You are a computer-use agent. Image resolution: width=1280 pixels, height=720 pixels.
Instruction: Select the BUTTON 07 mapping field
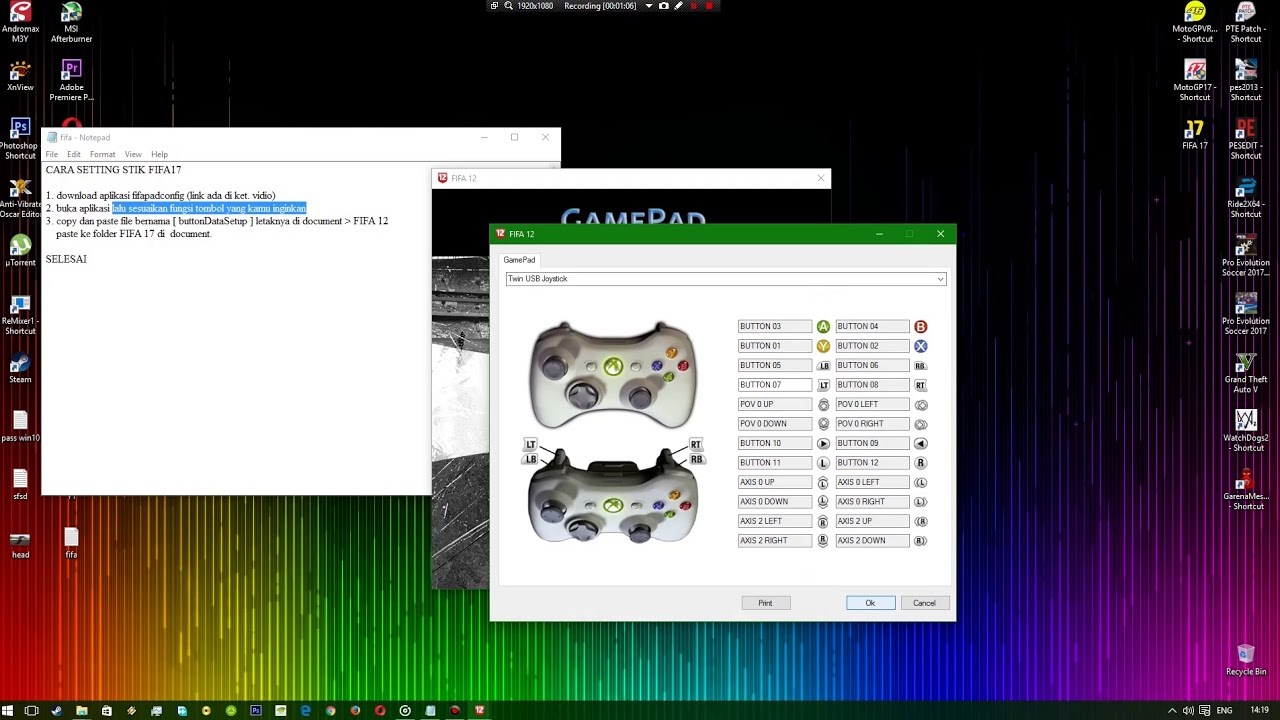[x=775, y=385]
